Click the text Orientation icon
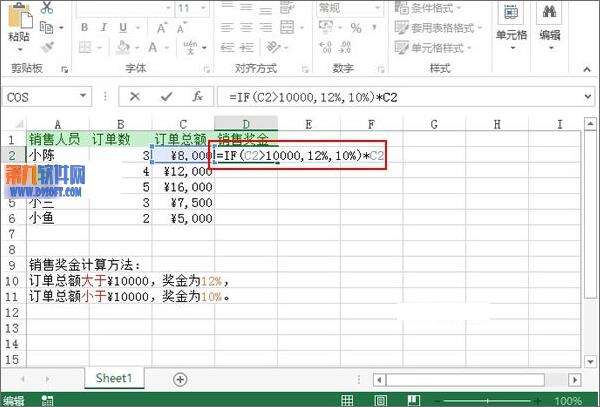Image resolution: width=600 pixels, height=407 pixels. tap(273, 48)
